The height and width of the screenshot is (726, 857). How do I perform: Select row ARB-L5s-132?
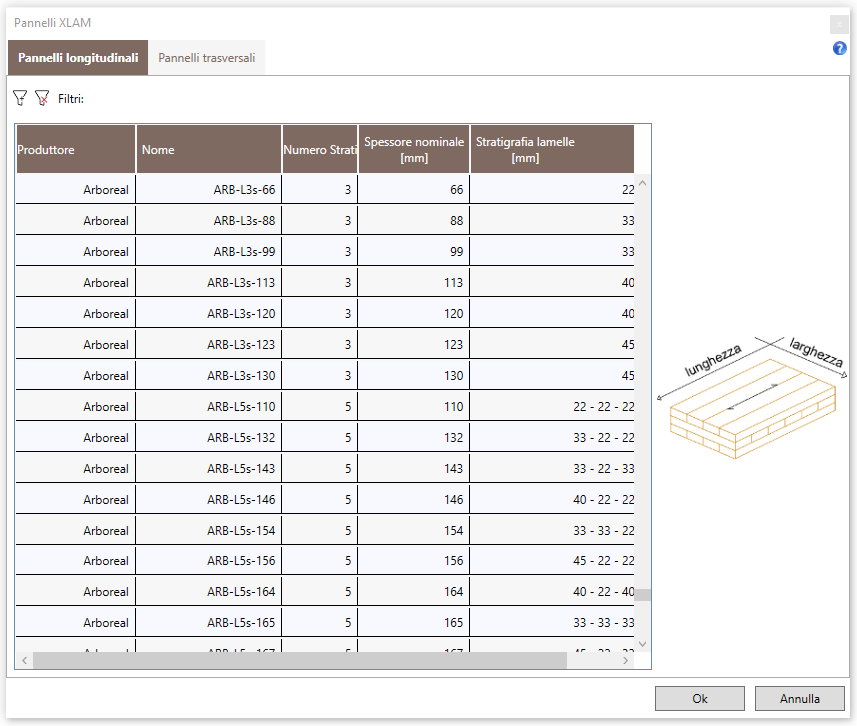click(x=325, y=437)
